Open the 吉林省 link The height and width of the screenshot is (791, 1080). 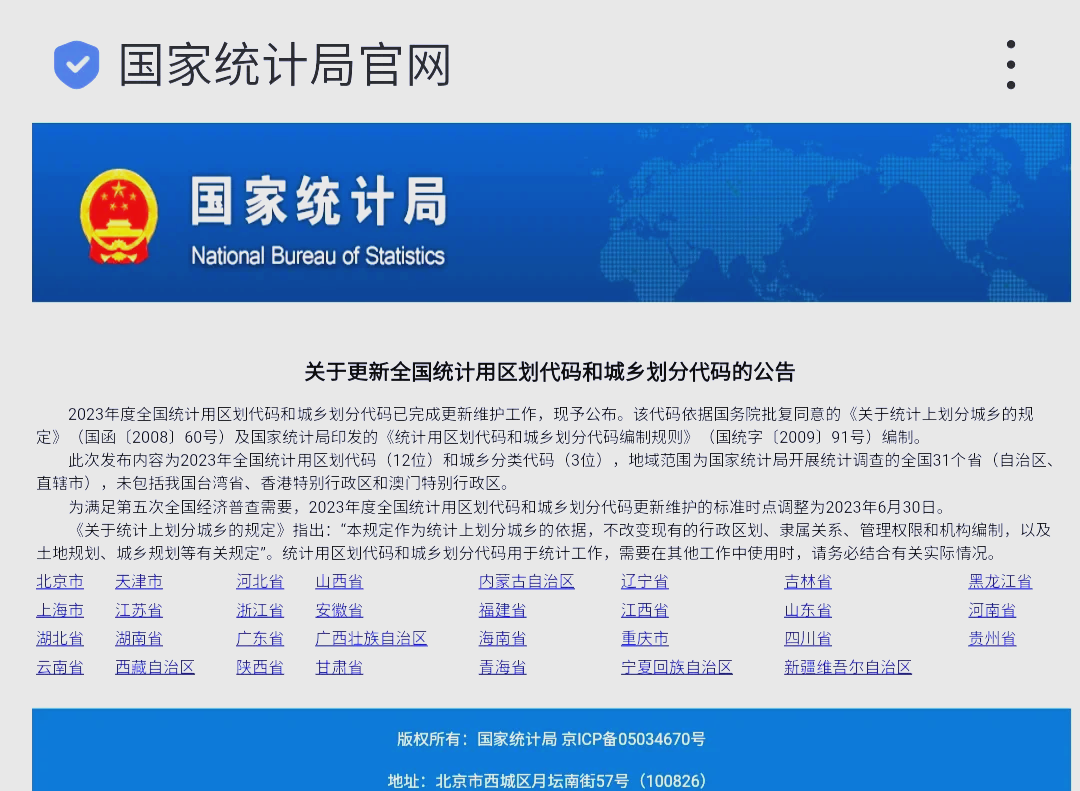[x=808, y=582]
